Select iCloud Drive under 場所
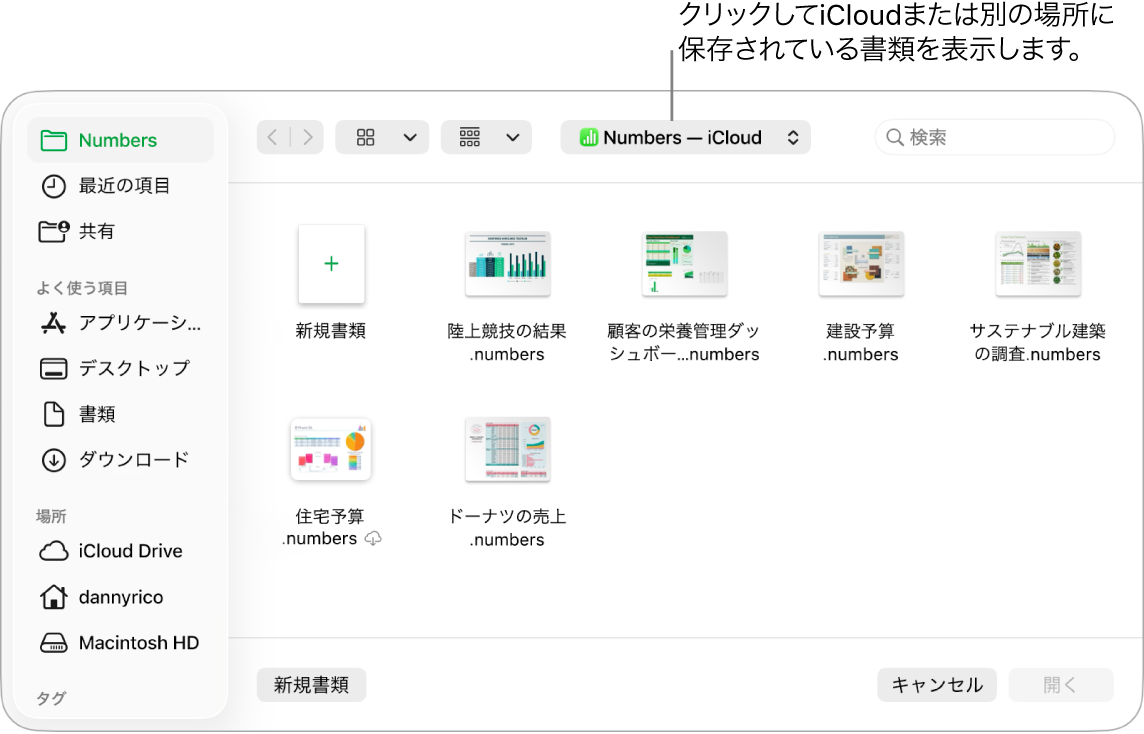This screenshot has width=1144, height=734. [130, 551]
